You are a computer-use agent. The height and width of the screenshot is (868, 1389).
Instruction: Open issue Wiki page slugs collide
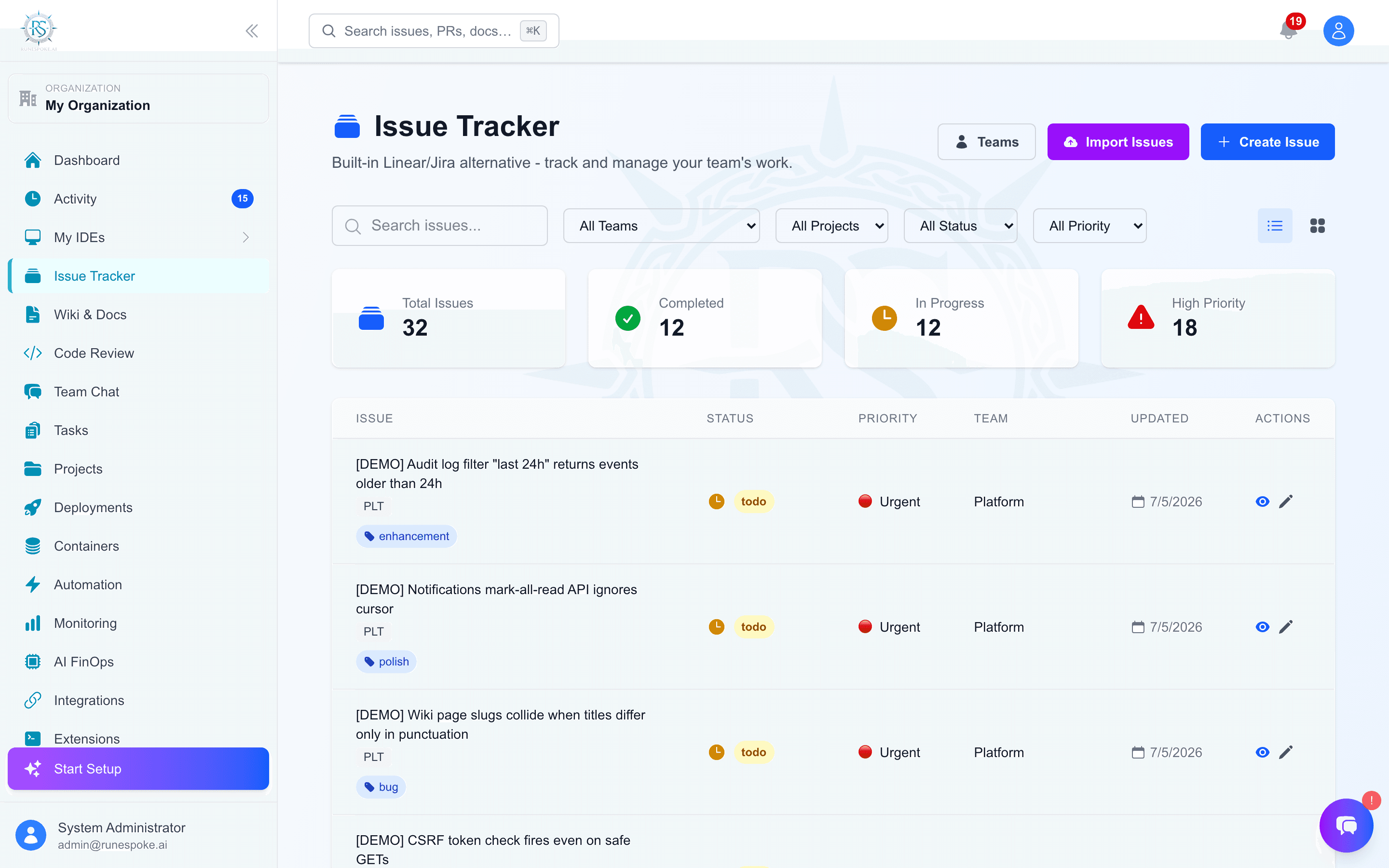click(501, 724)
